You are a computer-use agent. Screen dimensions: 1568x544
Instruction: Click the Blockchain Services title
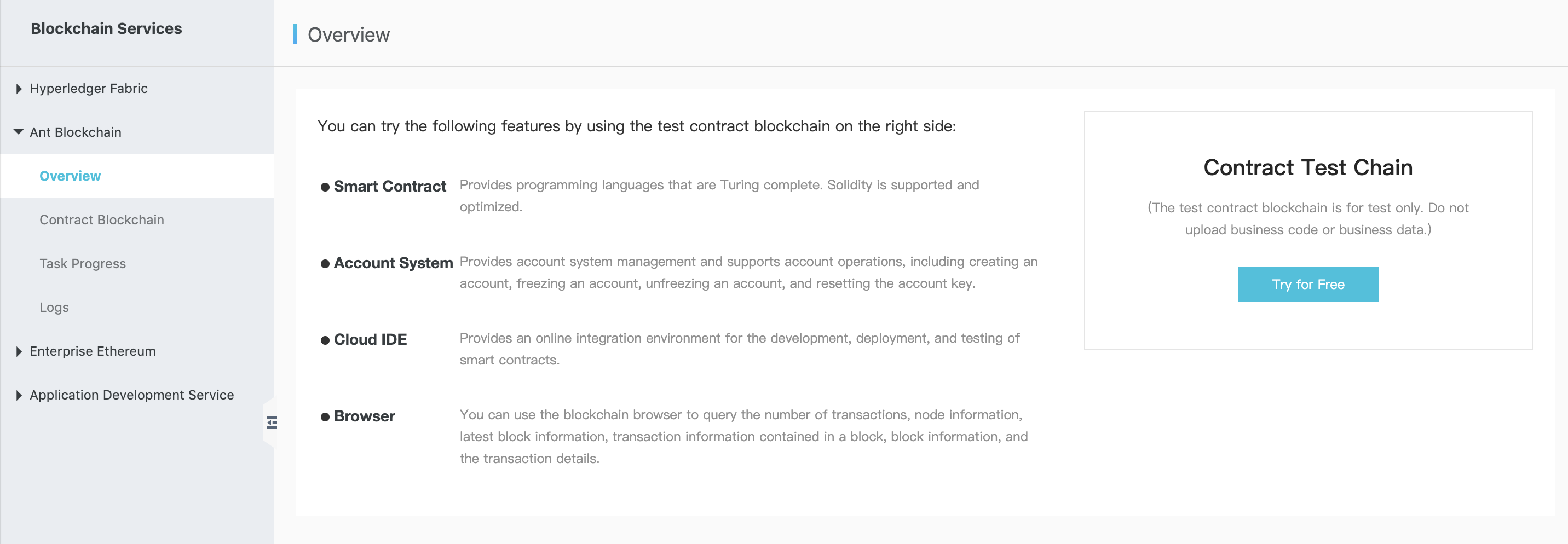point(107,28)
